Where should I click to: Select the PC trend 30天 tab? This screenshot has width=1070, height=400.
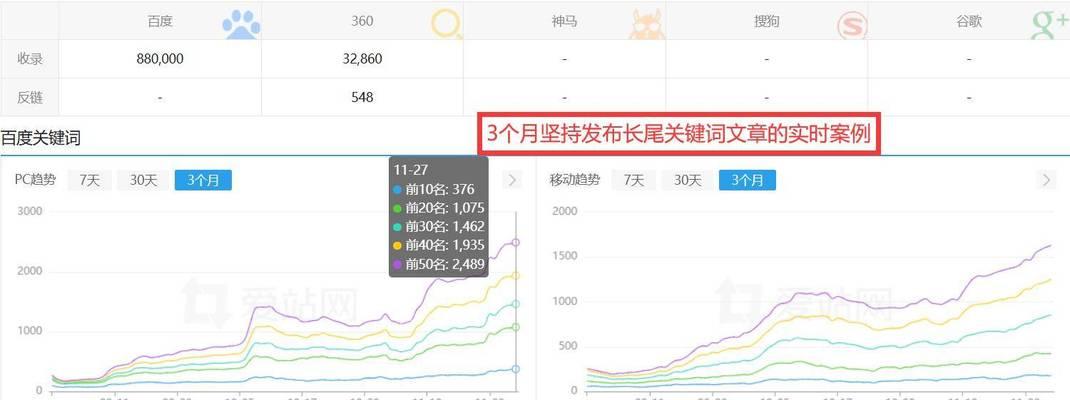pyautogui.click(x=143, y=180)
